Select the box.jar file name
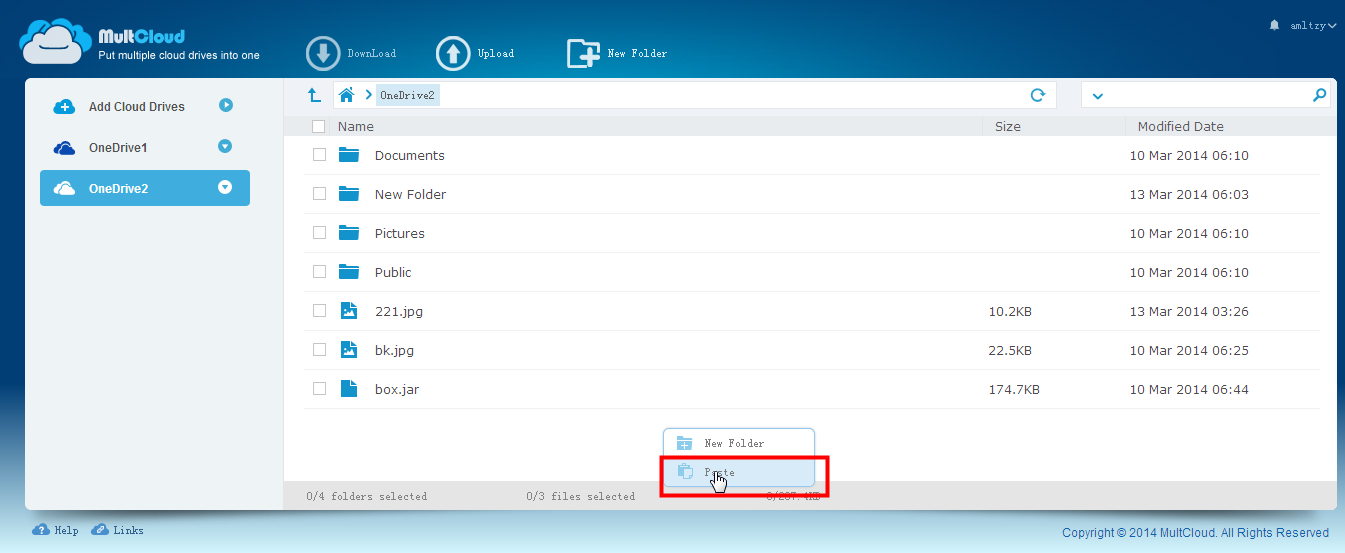 click(397, 389)
